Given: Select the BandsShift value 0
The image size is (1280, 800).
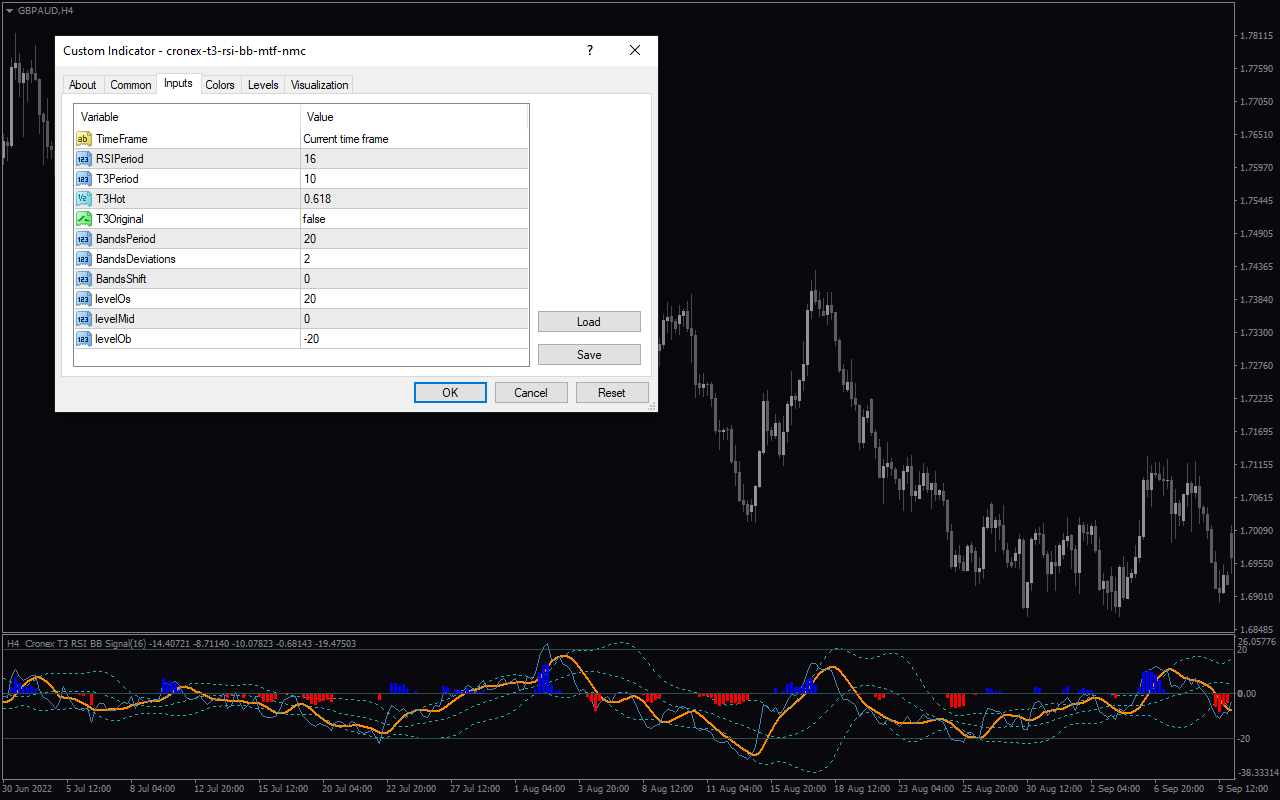Looking at the screenshot, I should pyautogui.click(x=307, y=279).
